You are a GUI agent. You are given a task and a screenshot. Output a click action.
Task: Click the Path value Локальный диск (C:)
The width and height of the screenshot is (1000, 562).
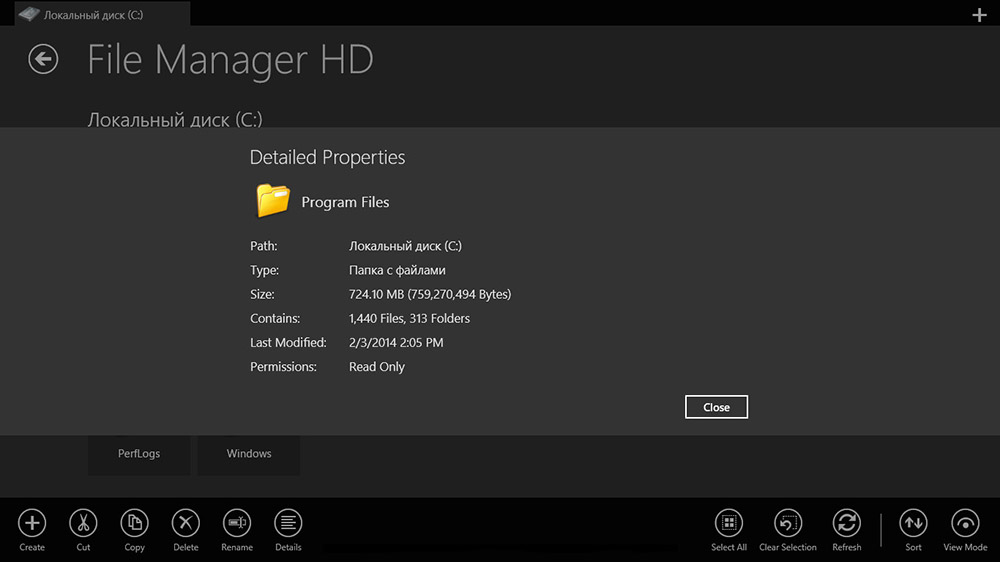(405, 246)
